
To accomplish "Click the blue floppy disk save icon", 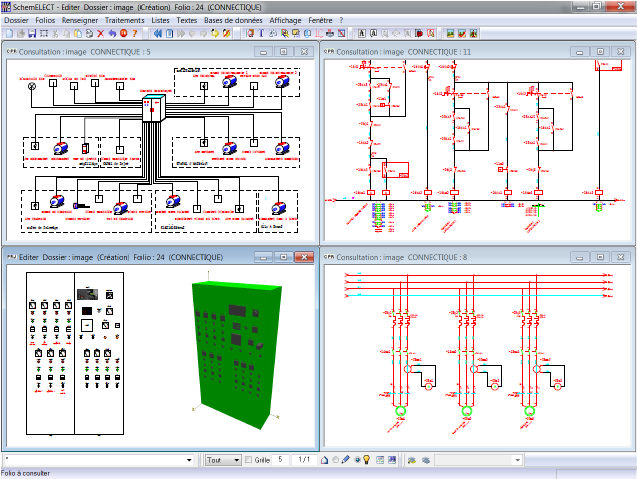I will coord(32,33).
